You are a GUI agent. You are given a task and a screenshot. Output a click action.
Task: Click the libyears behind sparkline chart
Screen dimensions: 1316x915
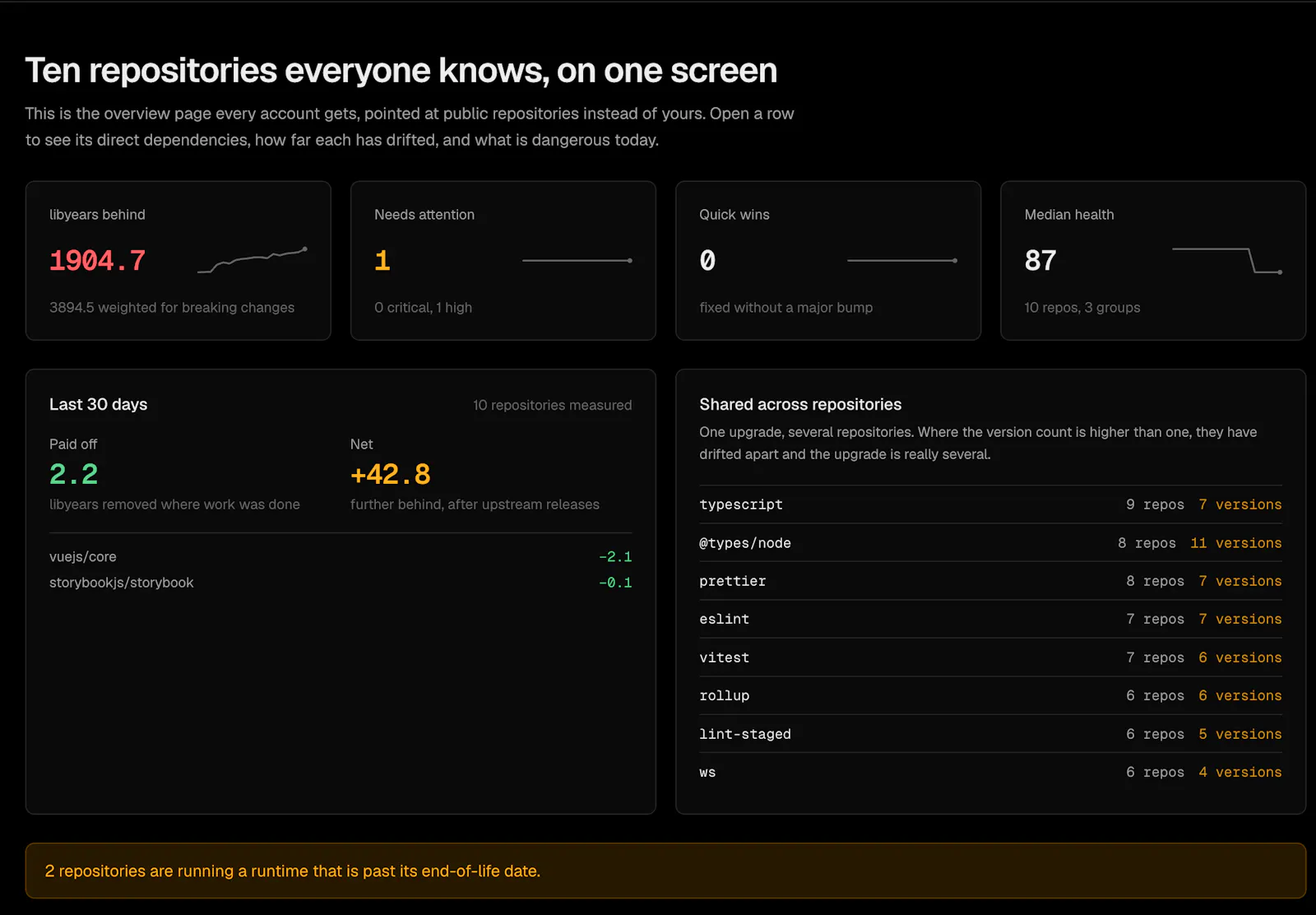[x=253, y=260]
